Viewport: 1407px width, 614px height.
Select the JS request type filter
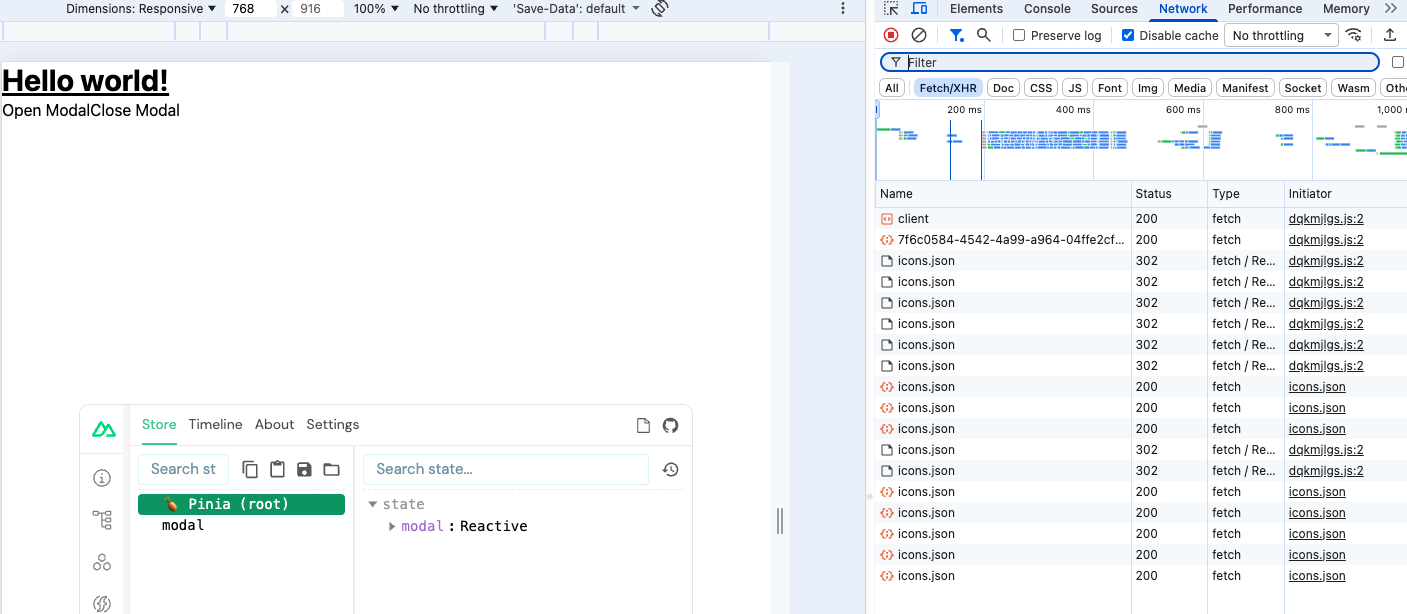coord(1075,88)
